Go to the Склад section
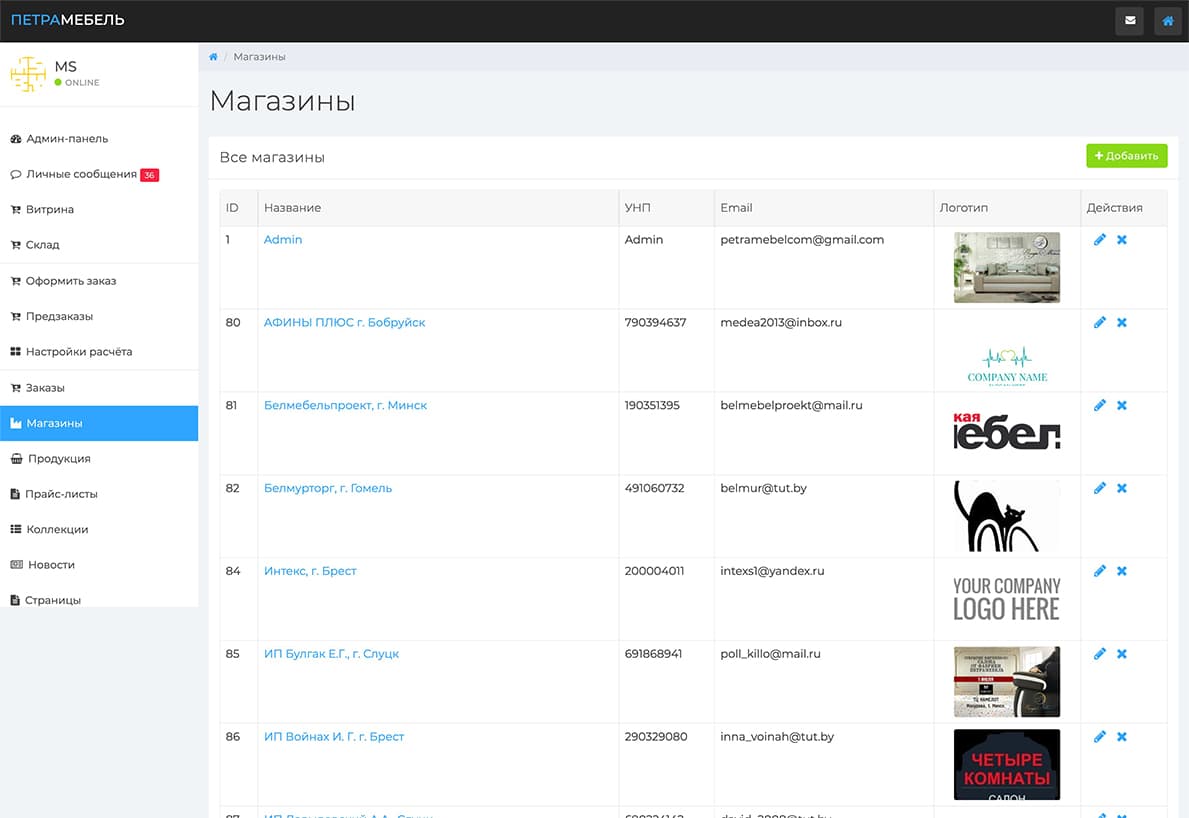 click(x=44, y=244)
